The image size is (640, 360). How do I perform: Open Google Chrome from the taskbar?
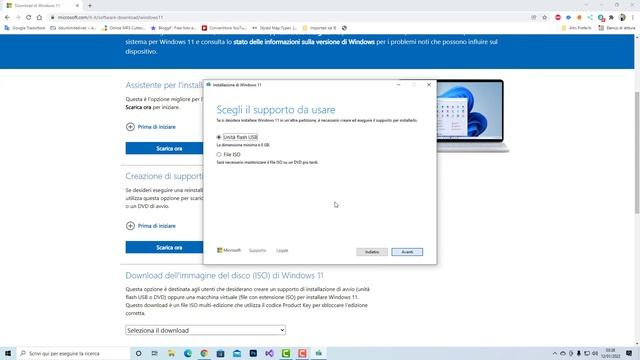coord(204,353)
